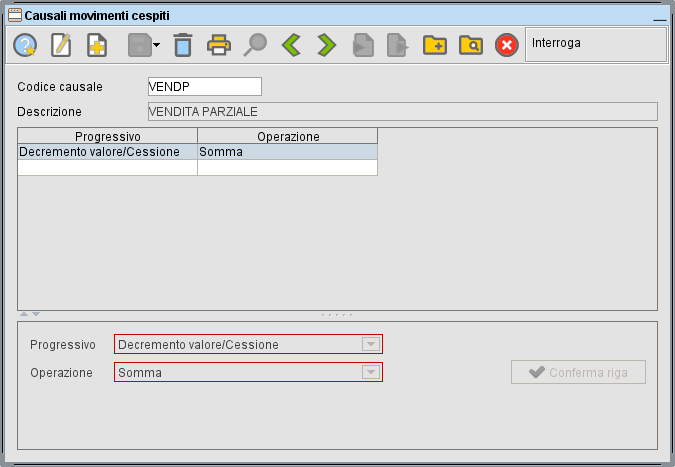Click the magnifying glass search icon
This screenshot has height=467, width=675.
pyautogui.click(x=255, y=45)
